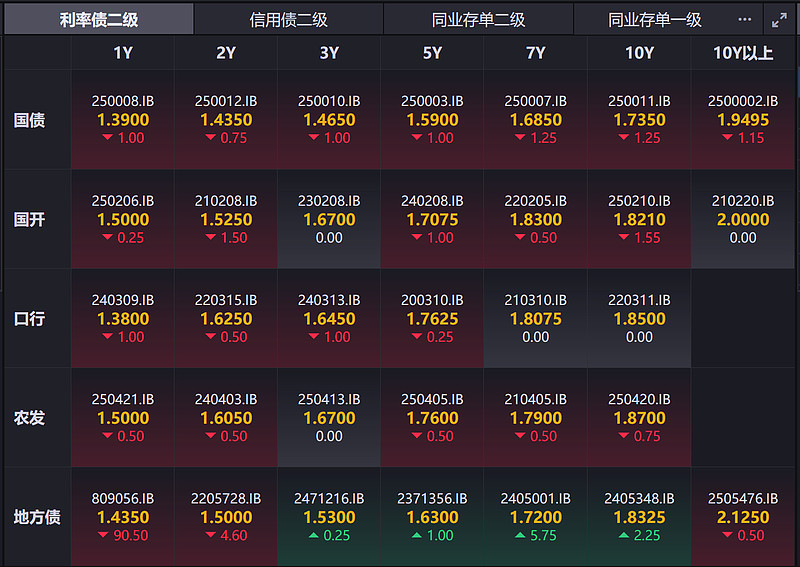Open bond 250007.IB quote cell

[536, 120]
